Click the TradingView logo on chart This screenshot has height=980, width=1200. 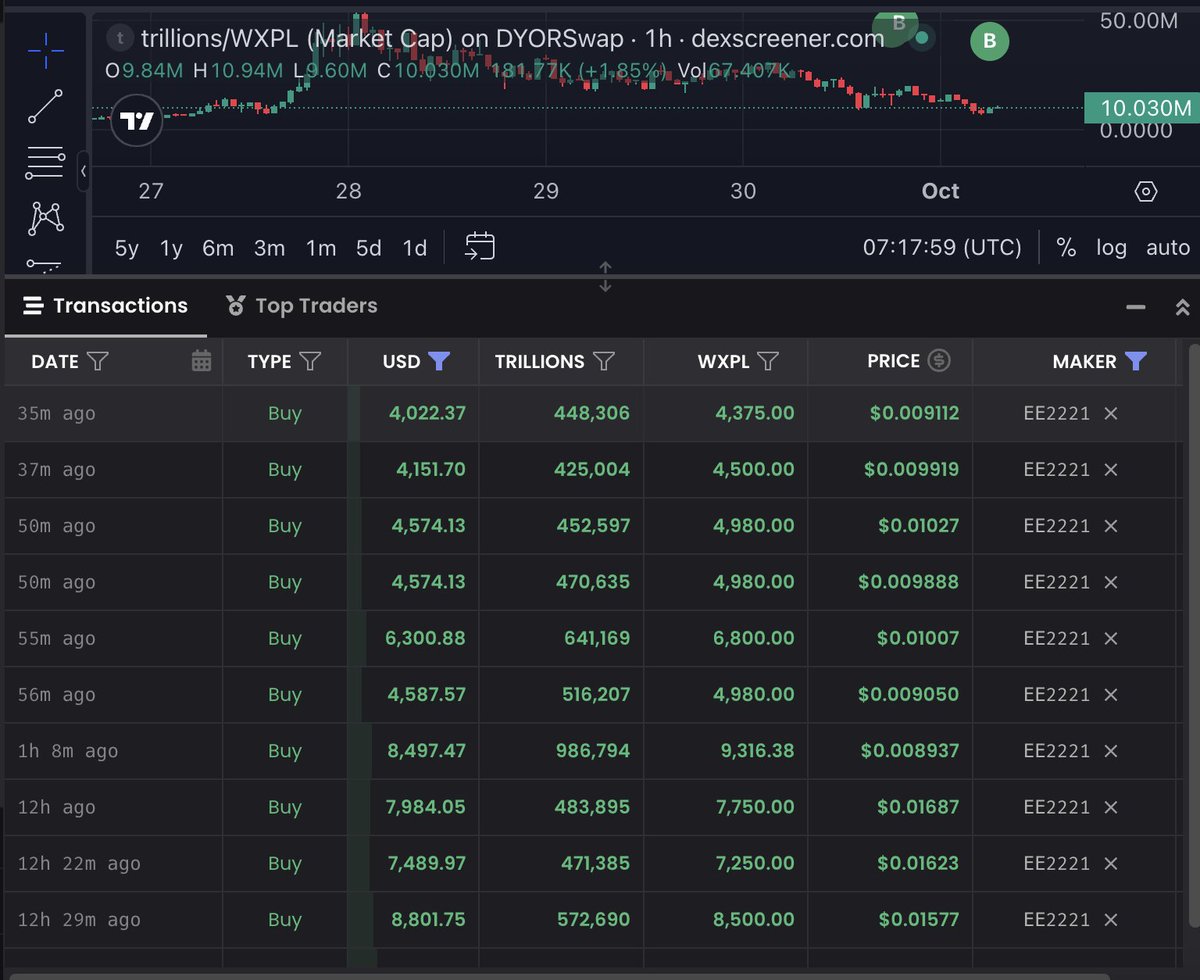[x=136, y=122]
